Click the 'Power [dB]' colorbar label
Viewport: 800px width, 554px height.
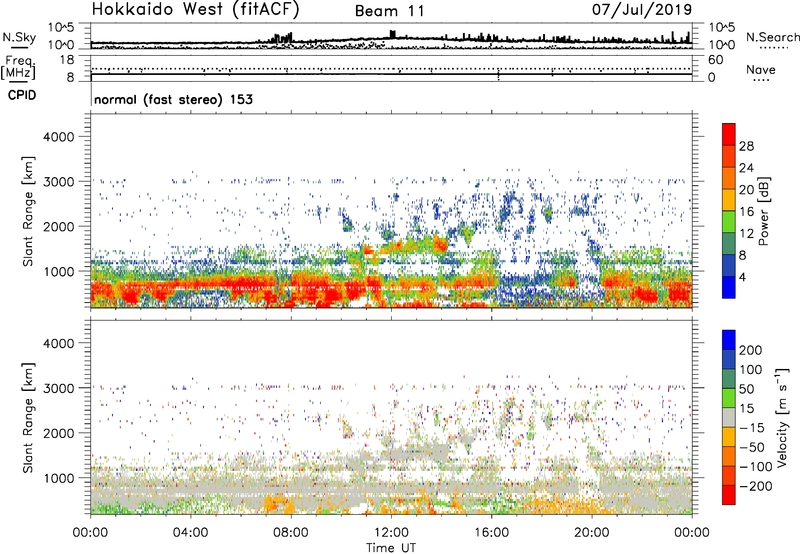click(763, 211)
